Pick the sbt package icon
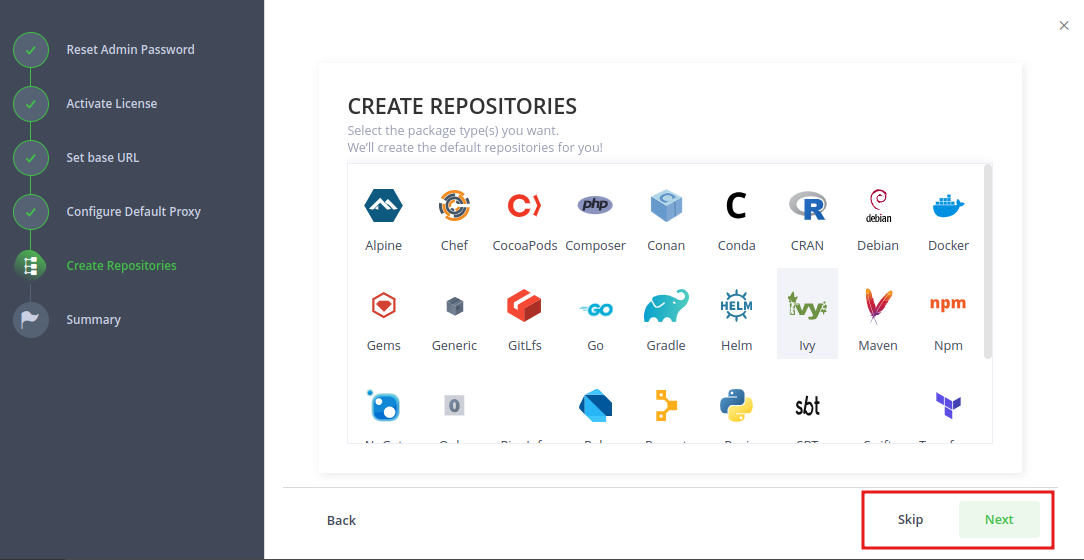Screen dimensions: 1084x560 (x=807, y=406)
